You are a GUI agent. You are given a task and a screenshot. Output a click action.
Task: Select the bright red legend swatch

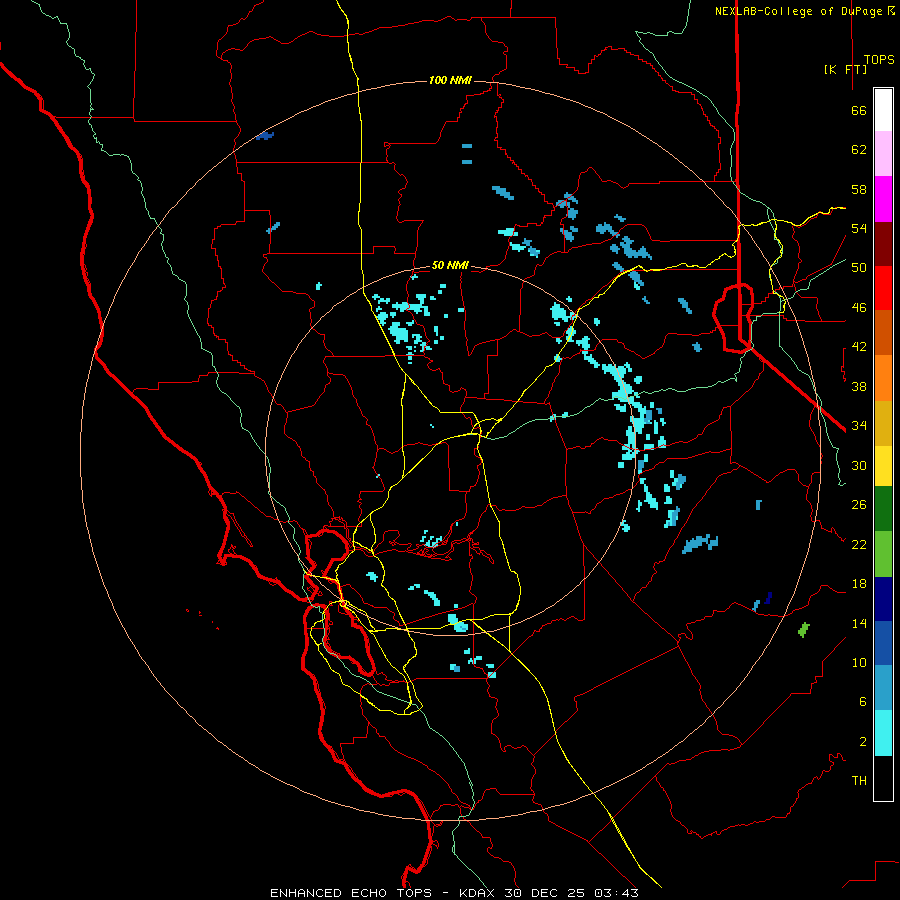[x=883, y=288]
